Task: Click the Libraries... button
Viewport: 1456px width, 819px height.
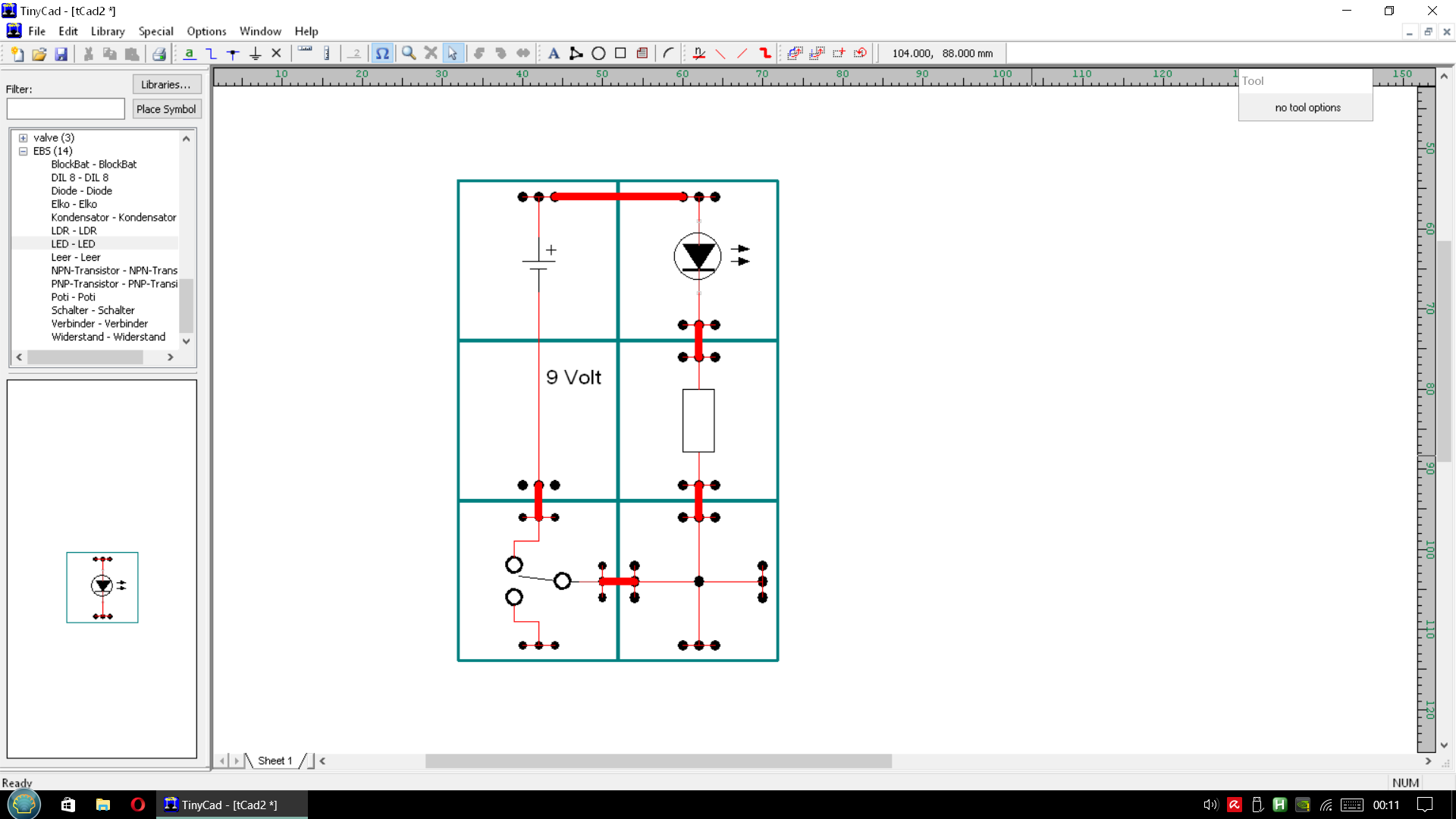Action: [166, 84]
